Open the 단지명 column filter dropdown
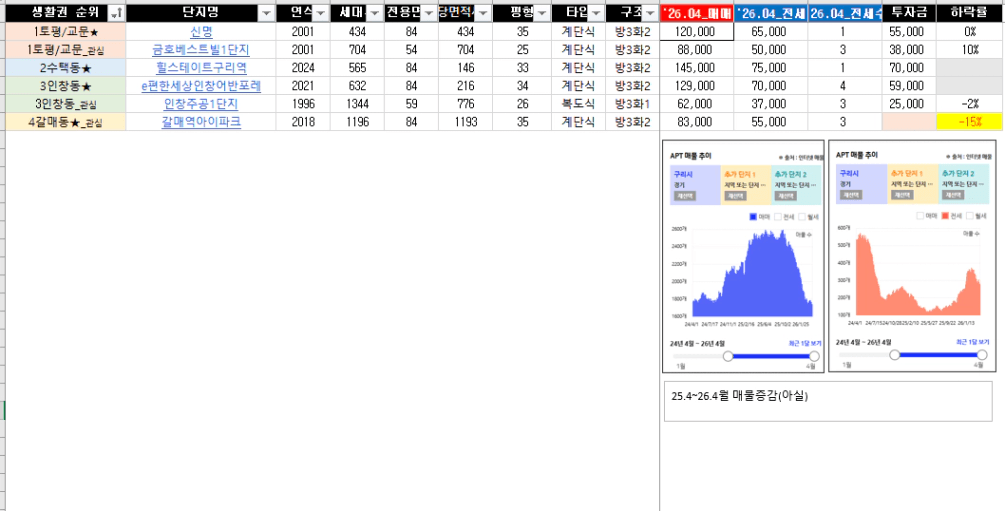 [x=265, y=13]
